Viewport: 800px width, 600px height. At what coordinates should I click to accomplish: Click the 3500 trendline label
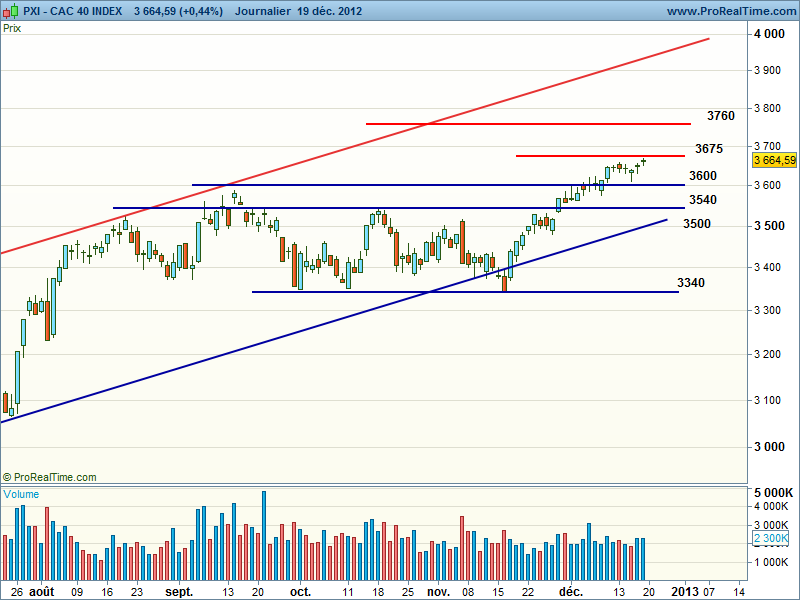pos(697,224)
